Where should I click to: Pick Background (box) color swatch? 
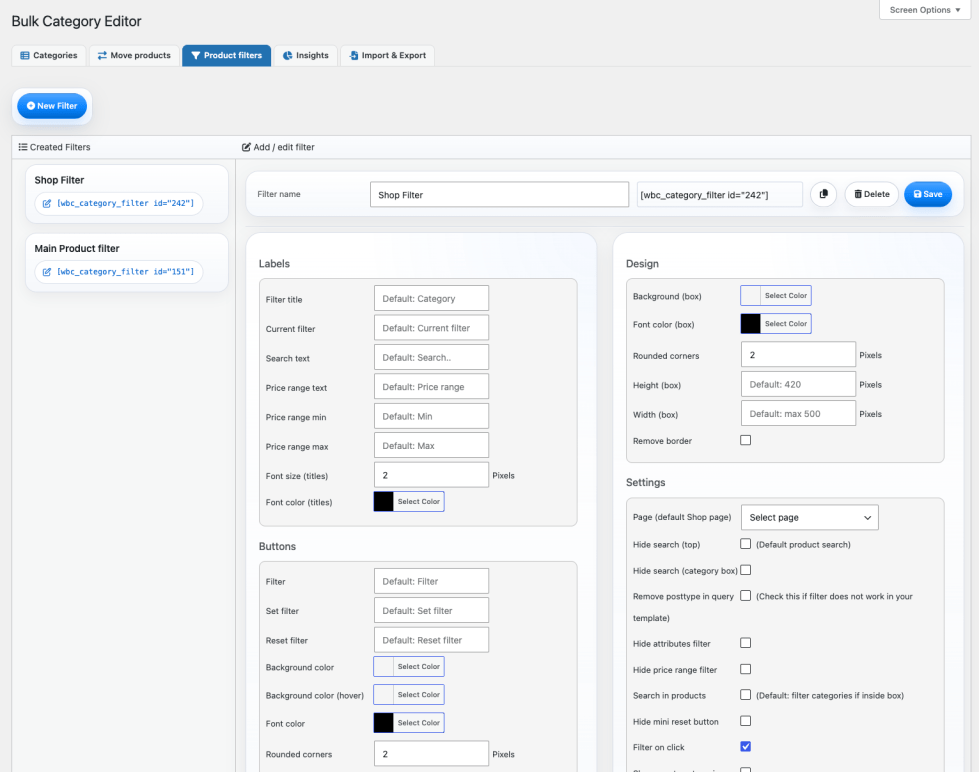pyautogui.click(x=750, y=295)
